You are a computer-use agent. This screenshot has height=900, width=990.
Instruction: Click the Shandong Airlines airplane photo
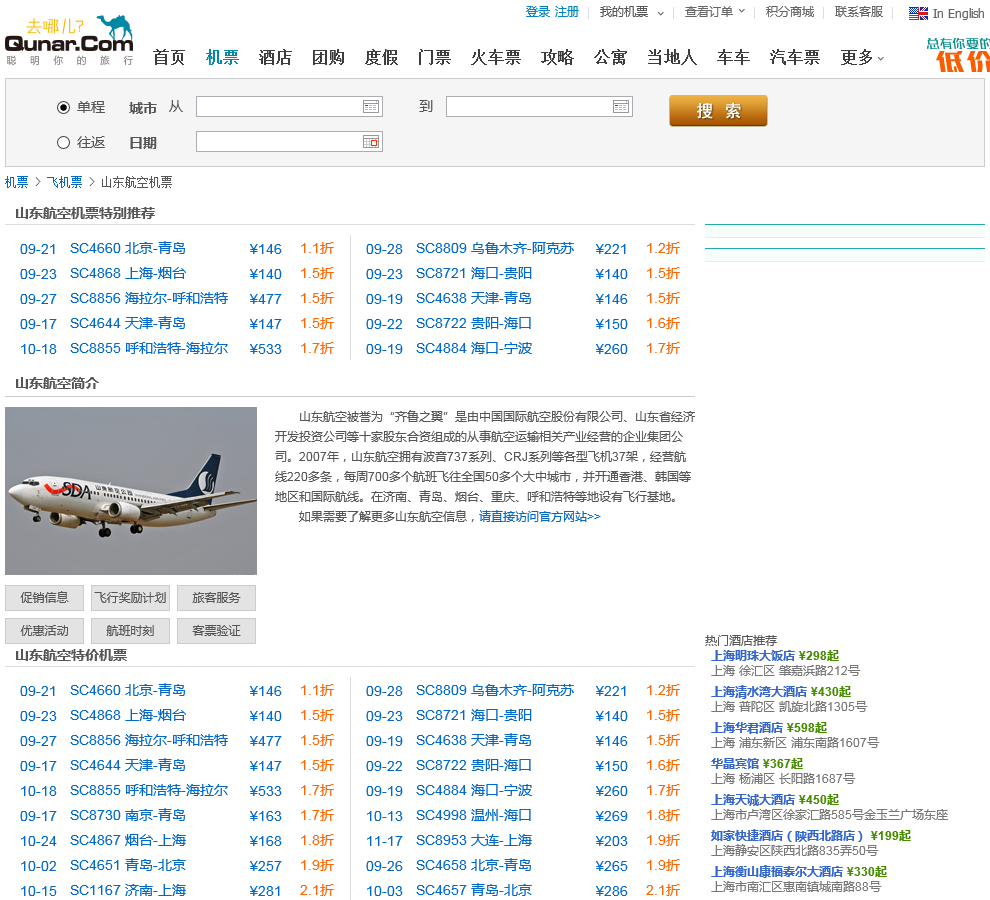(x=131, y=491)
